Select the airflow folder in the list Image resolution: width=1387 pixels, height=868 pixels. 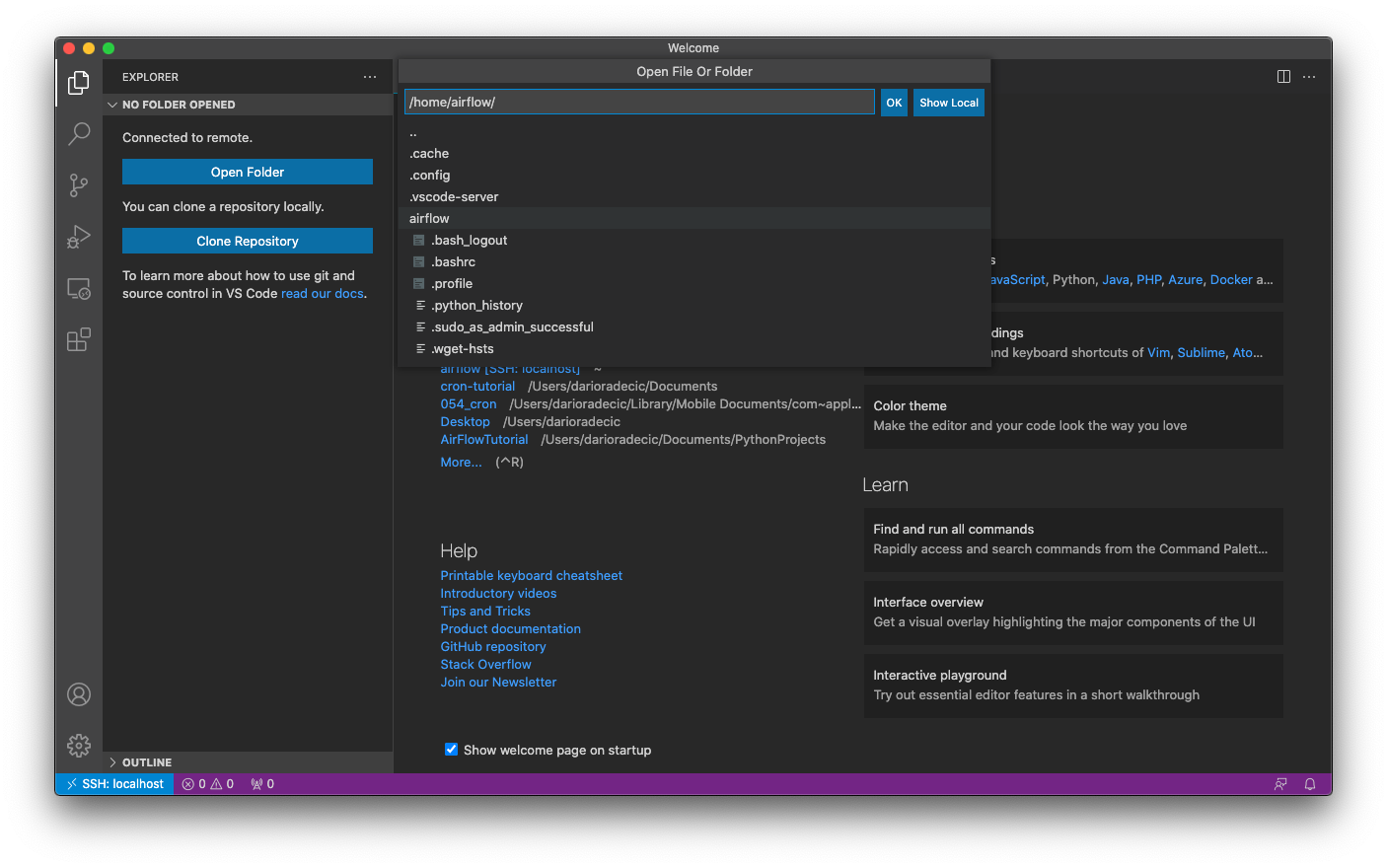click(429, 219)
